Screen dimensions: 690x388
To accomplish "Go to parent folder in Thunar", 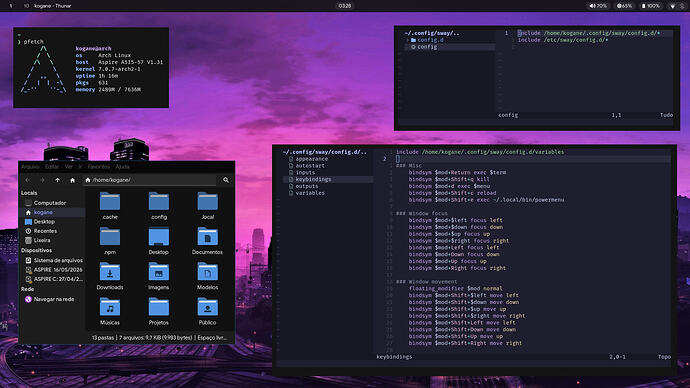I will [x=58, y=180].
